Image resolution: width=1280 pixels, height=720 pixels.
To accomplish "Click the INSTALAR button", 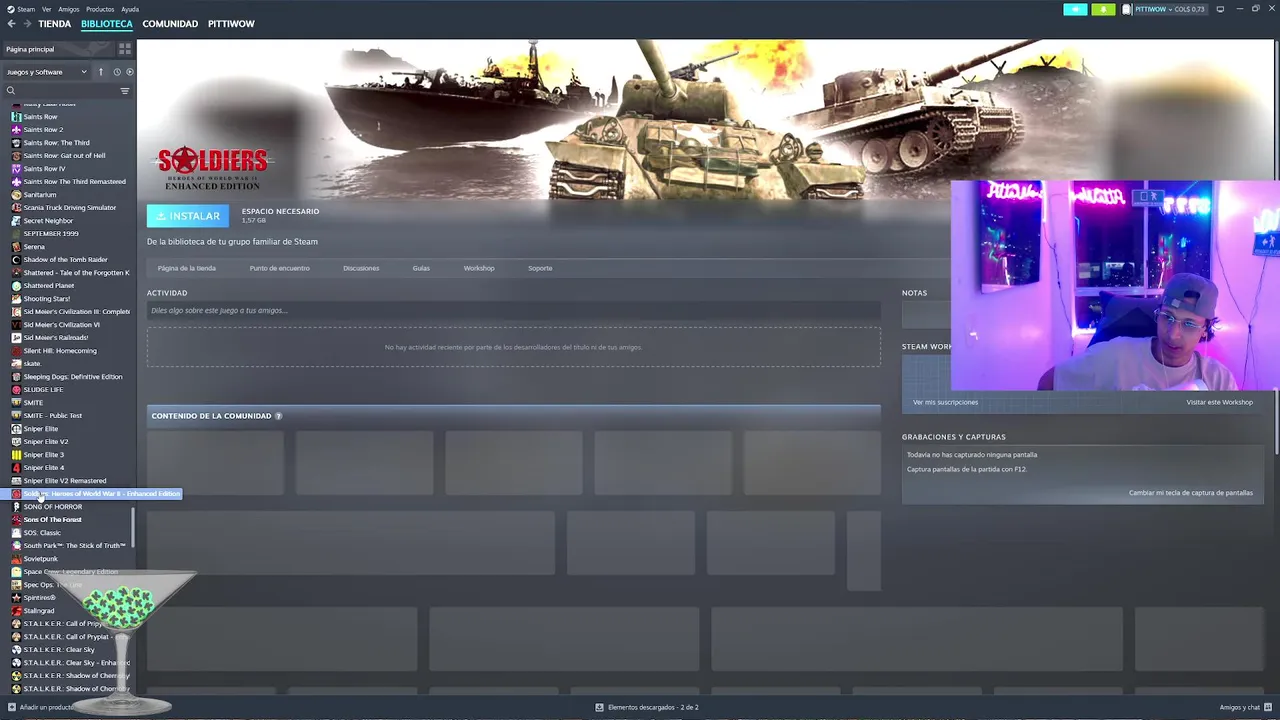I will point(188,216).
